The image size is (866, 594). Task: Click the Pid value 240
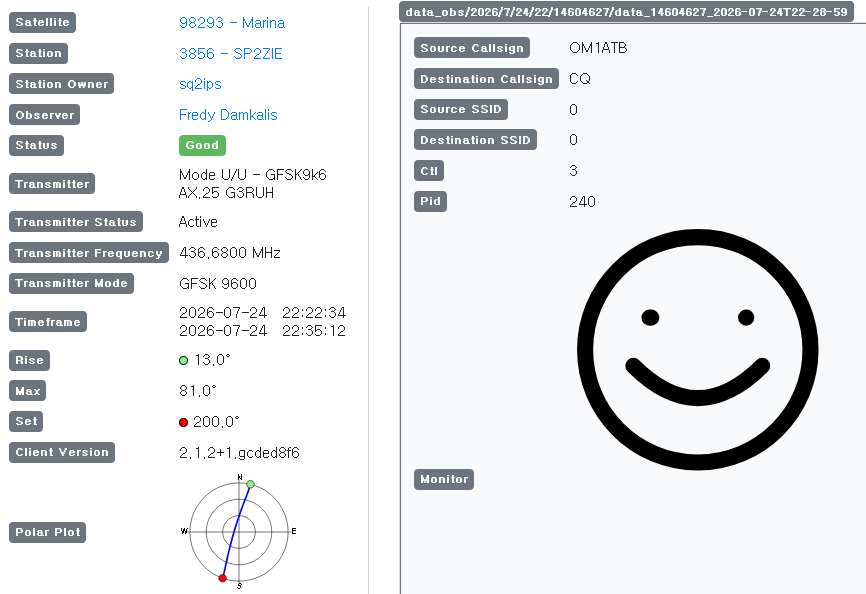[582, 201]
